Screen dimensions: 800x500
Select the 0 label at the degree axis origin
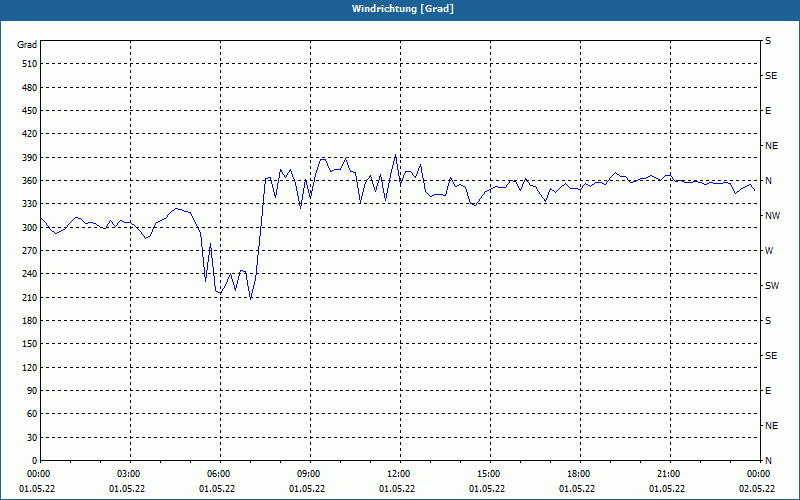(x=34, y=461)
